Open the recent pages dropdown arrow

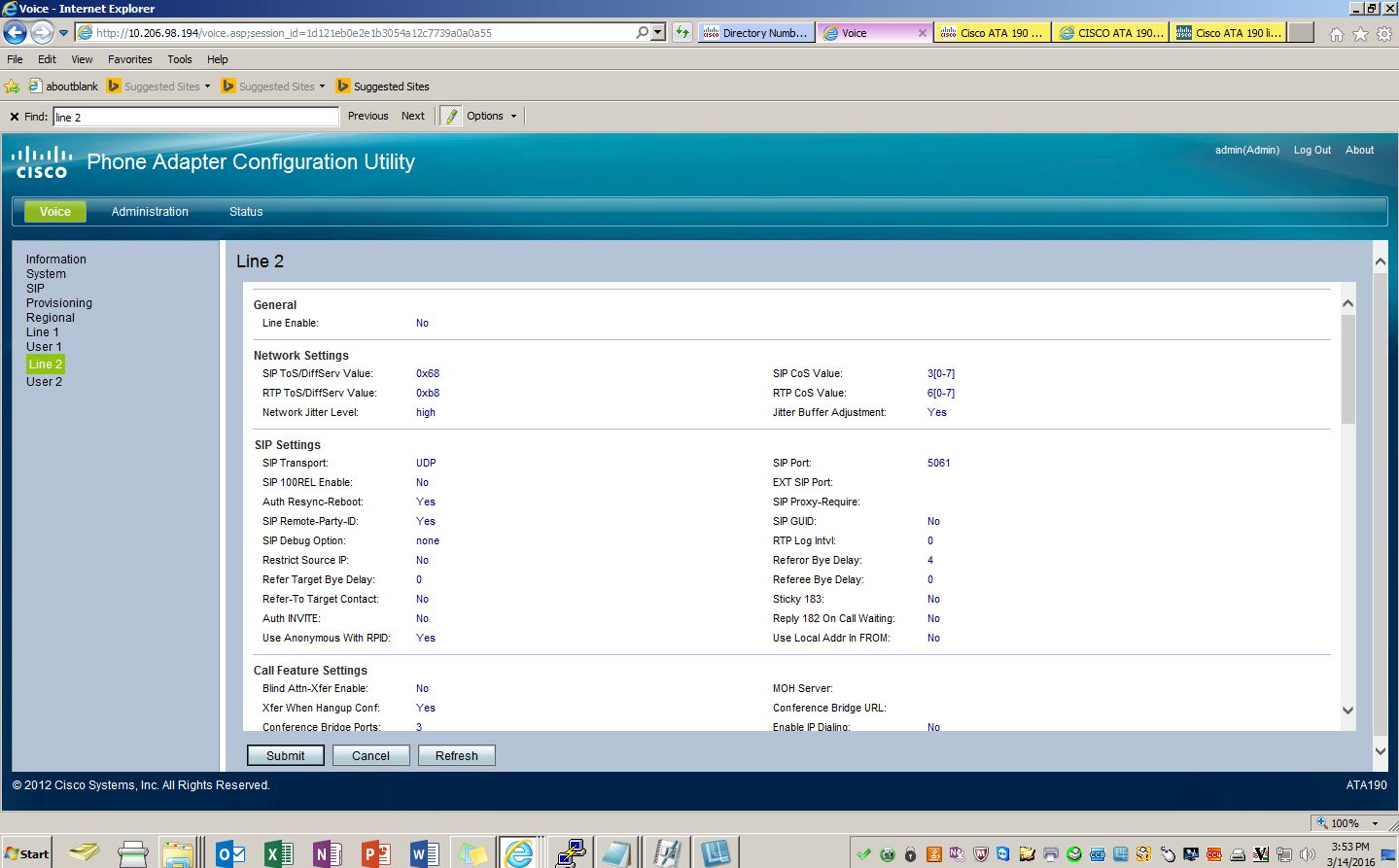(64, 32)
